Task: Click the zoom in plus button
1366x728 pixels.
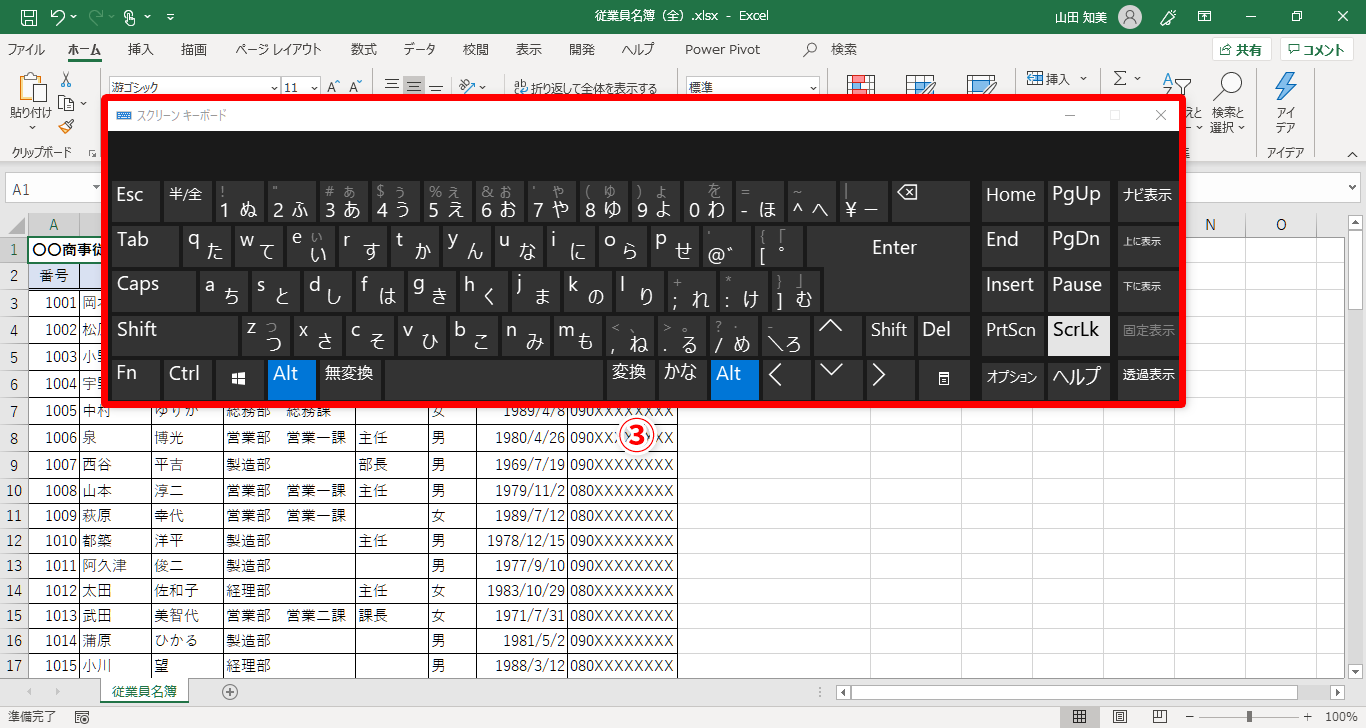Action: (x=1309, y=717)
